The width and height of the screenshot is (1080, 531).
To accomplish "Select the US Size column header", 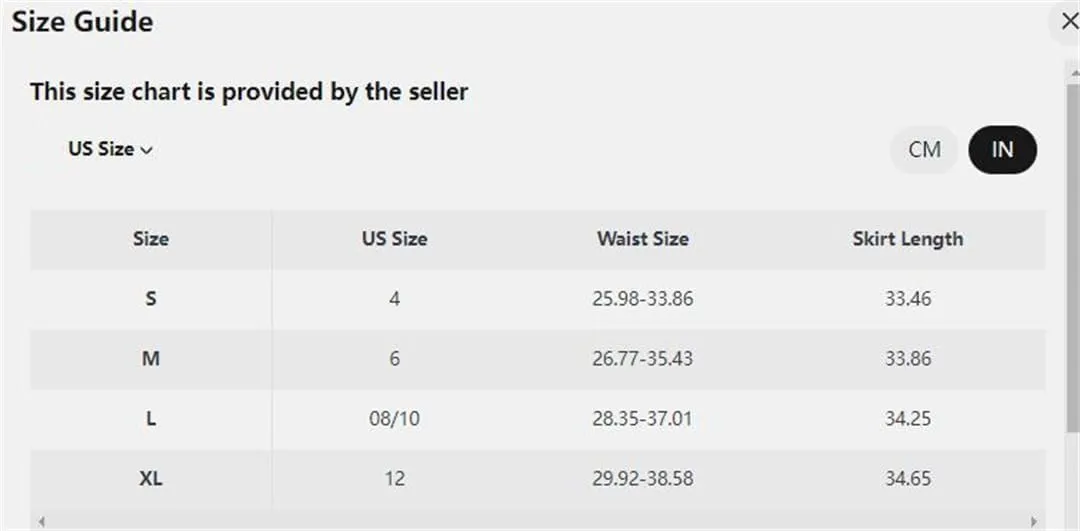I will [395, 239].
